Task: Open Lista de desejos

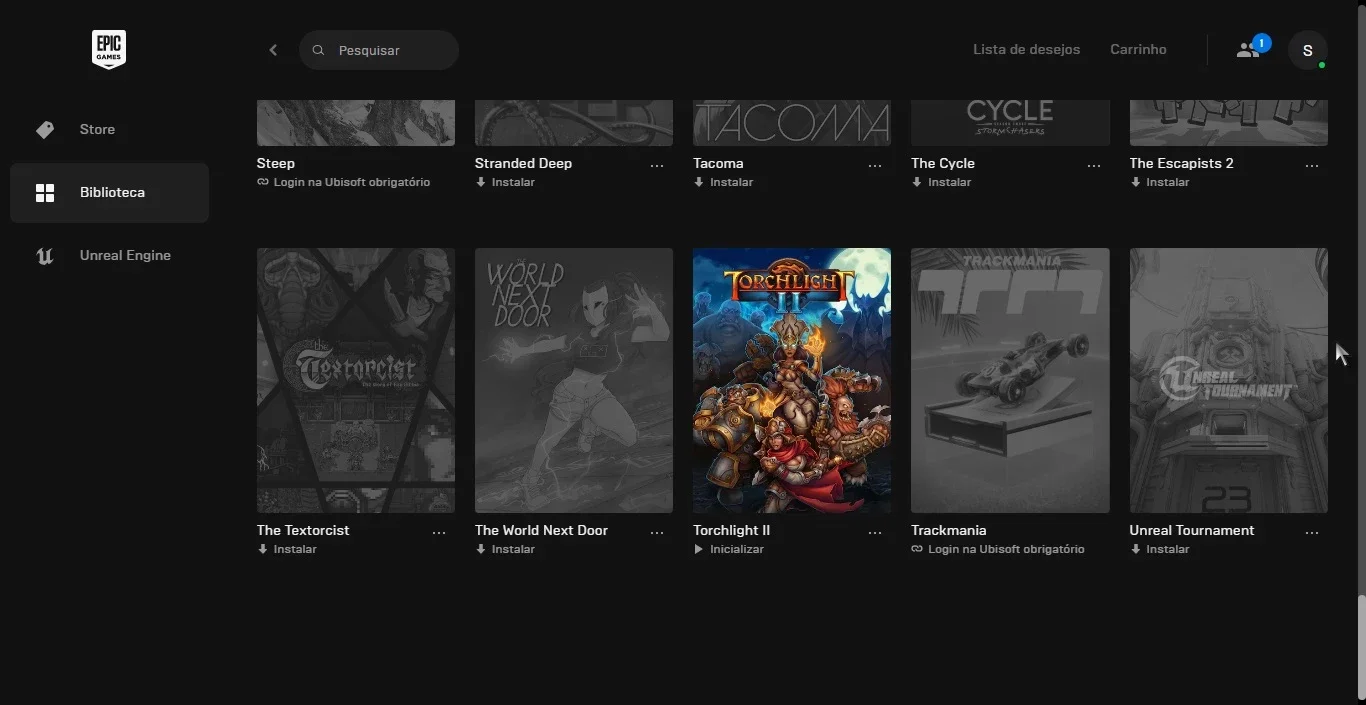Action: [1026, 49]
